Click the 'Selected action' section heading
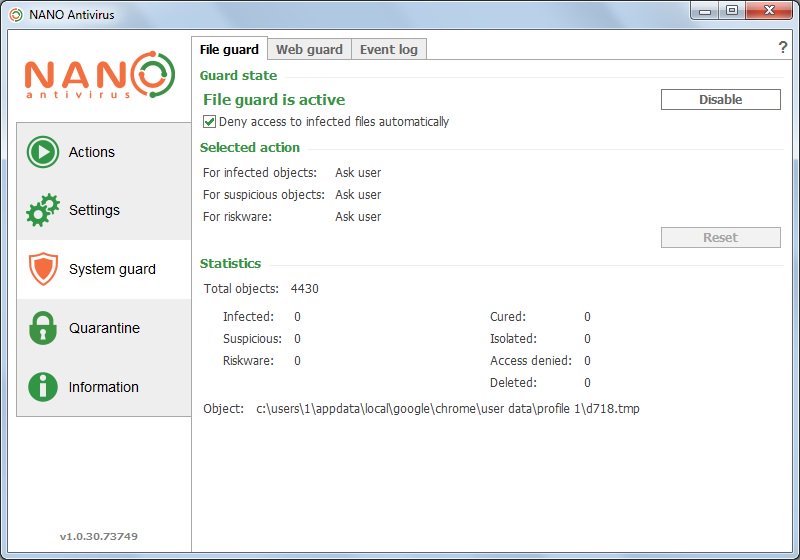 pos(249,147)
